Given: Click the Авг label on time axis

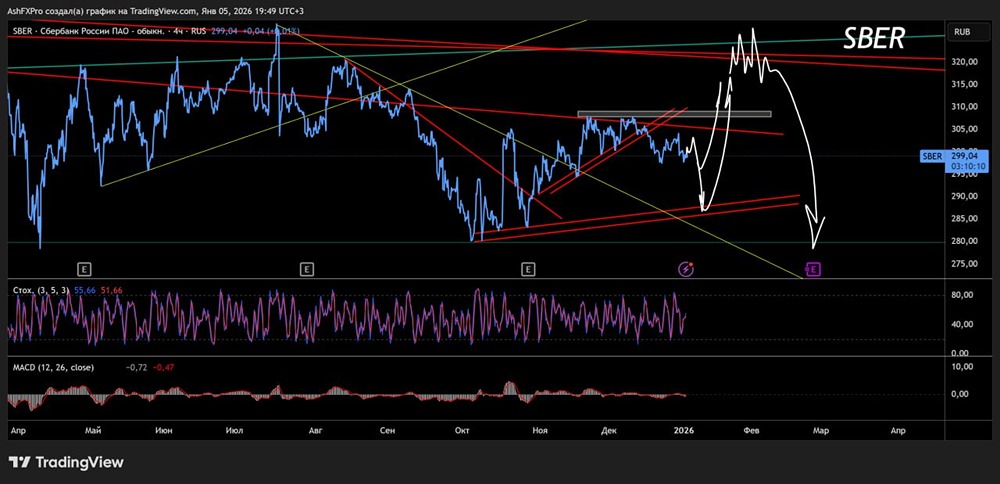Looking at the screenshot, I should [316, 431].
